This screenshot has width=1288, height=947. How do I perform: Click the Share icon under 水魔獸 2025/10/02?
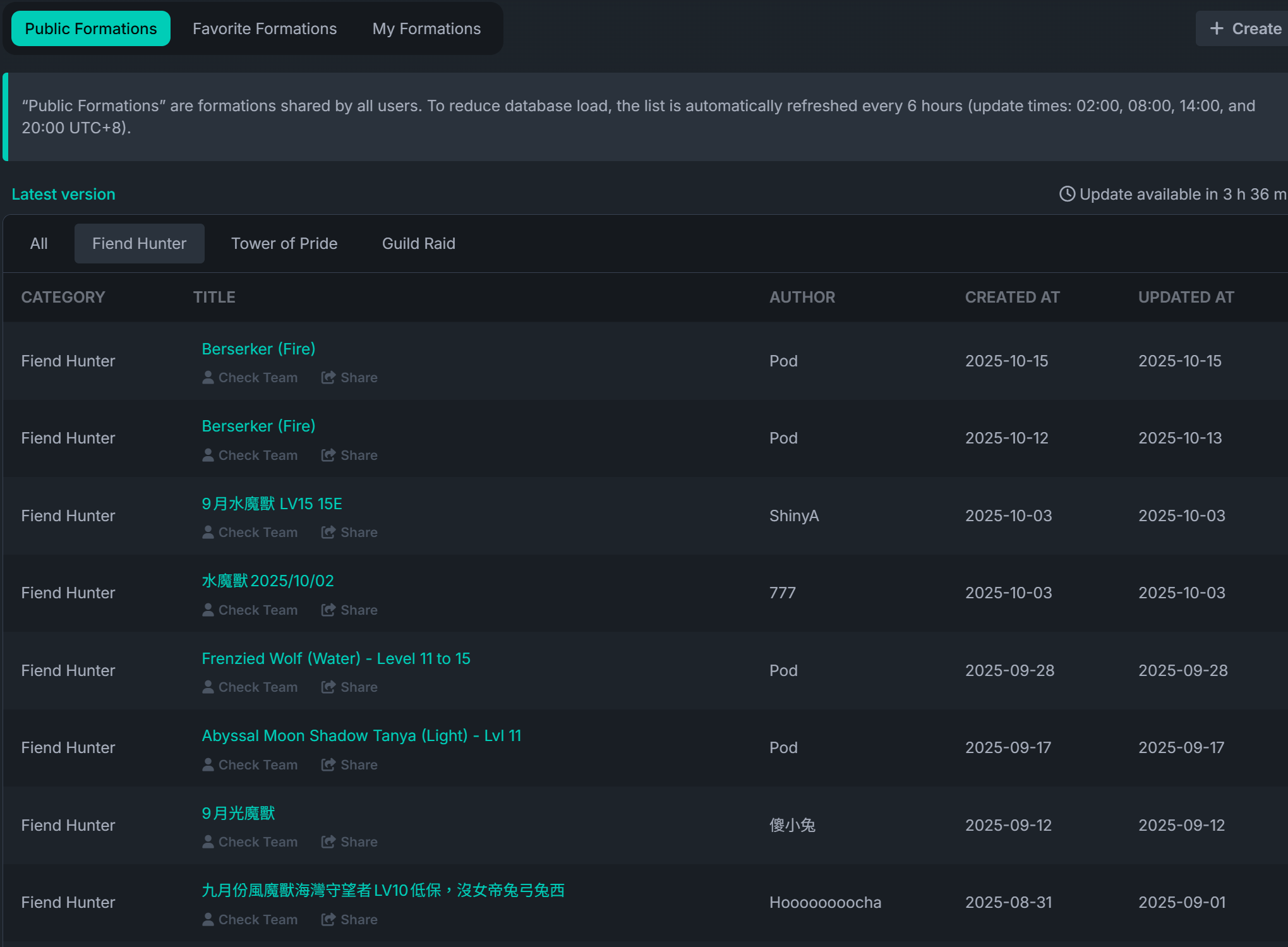pyautogui.click(x=328, y=610)
